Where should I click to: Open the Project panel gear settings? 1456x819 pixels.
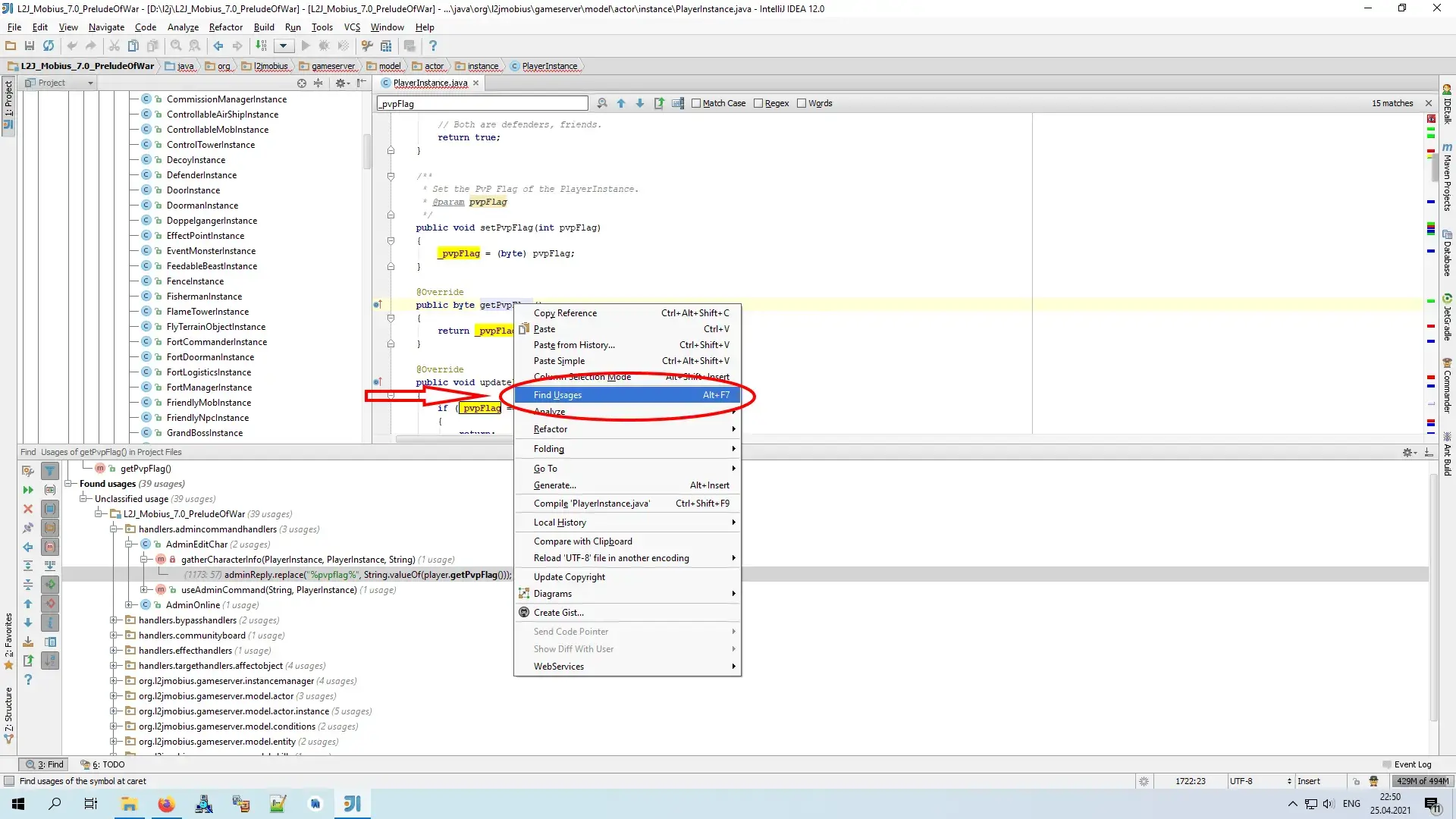click(342, 83)
